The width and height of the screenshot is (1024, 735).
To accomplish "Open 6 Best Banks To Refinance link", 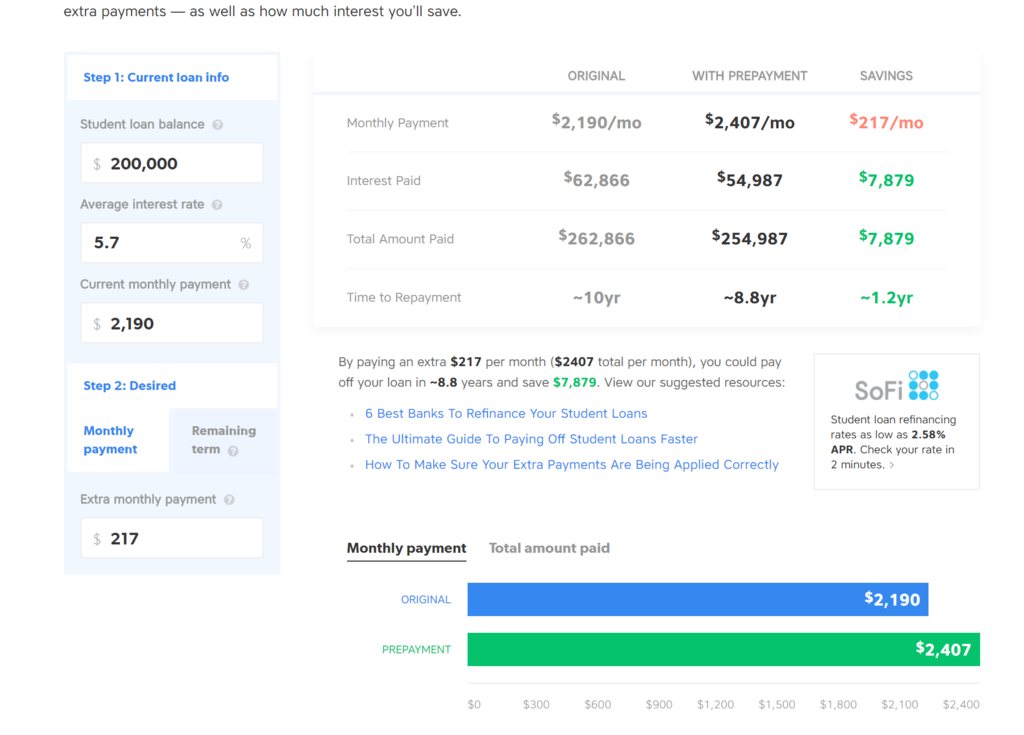I will point(506,414).
